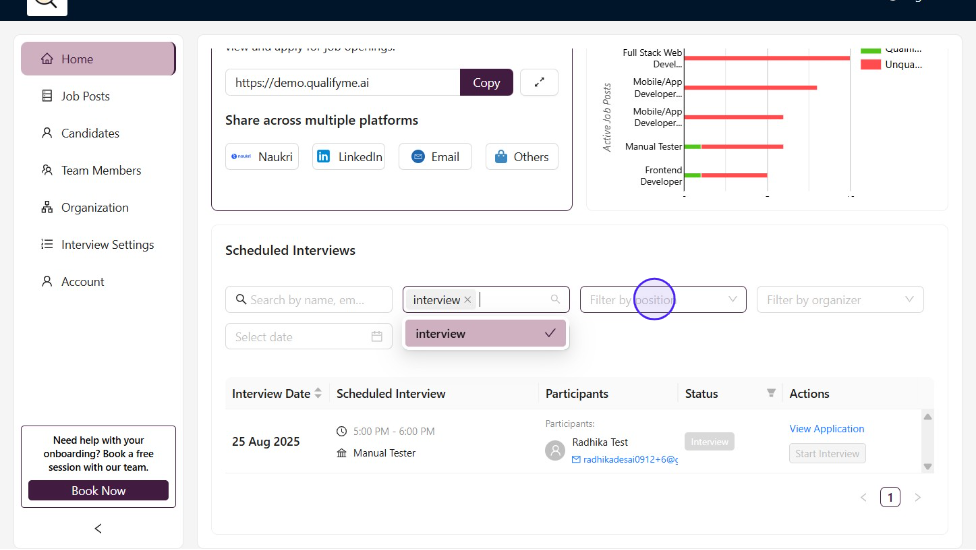Sort by Interview Date column arrows
The image size is (976, 550).
pyautogui.click(x=318, y=394)
